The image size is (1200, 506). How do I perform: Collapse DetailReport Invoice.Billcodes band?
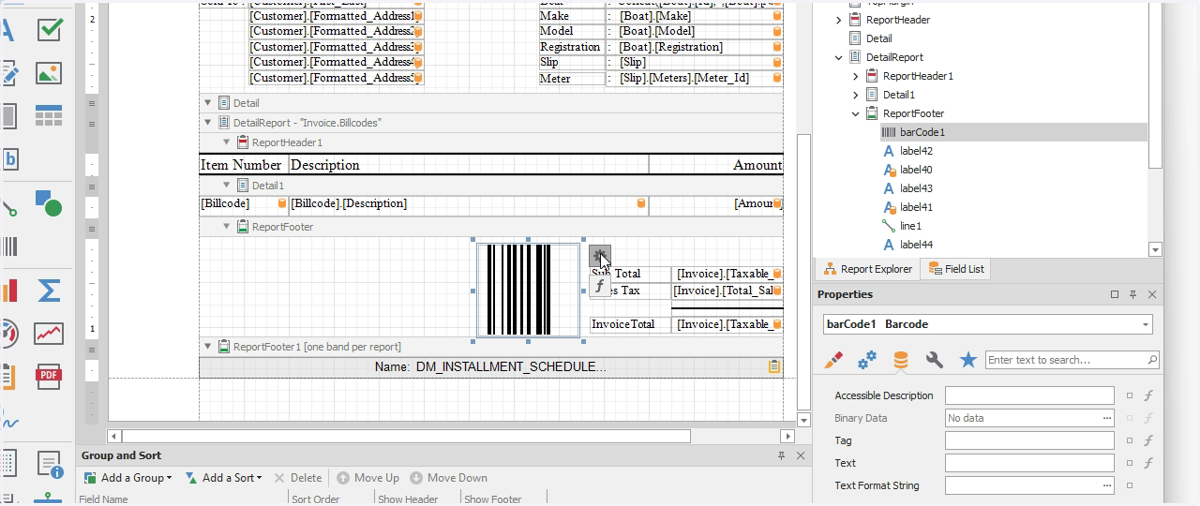pos(208,123)
